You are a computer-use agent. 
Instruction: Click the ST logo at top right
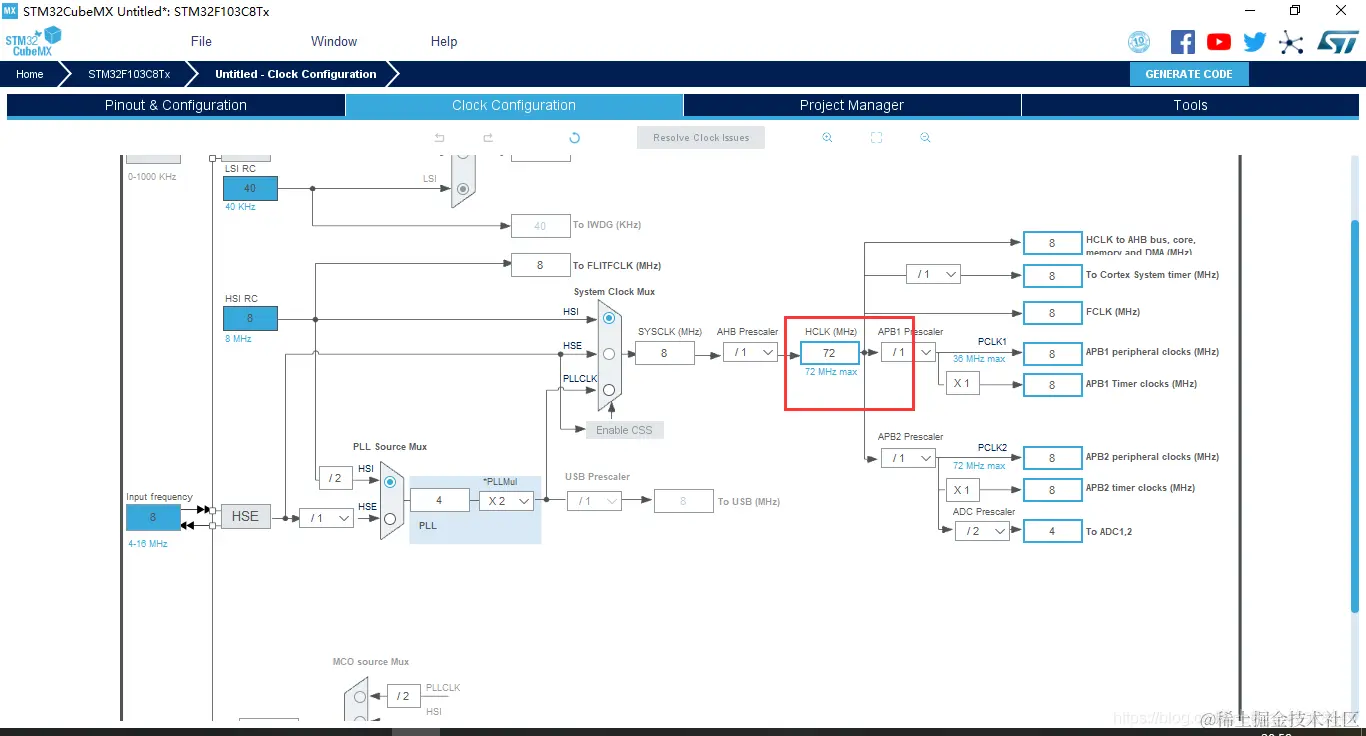(x=1337, y=42)
